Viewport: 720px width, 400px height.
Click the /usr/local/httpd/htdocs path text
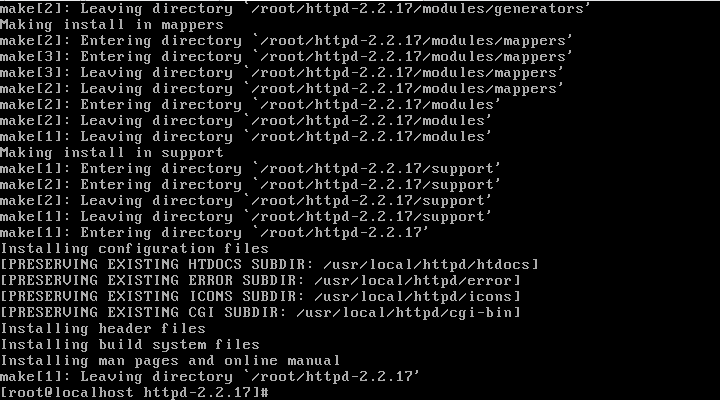tap(427, 265)
